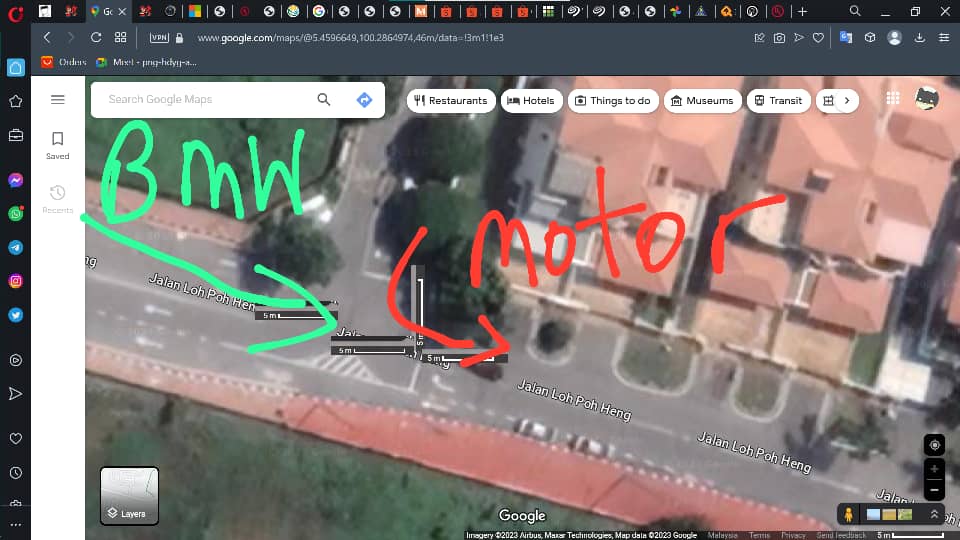Click Send feedback in the footer
This screenshot has width=960, height=540.
point(841,535)
